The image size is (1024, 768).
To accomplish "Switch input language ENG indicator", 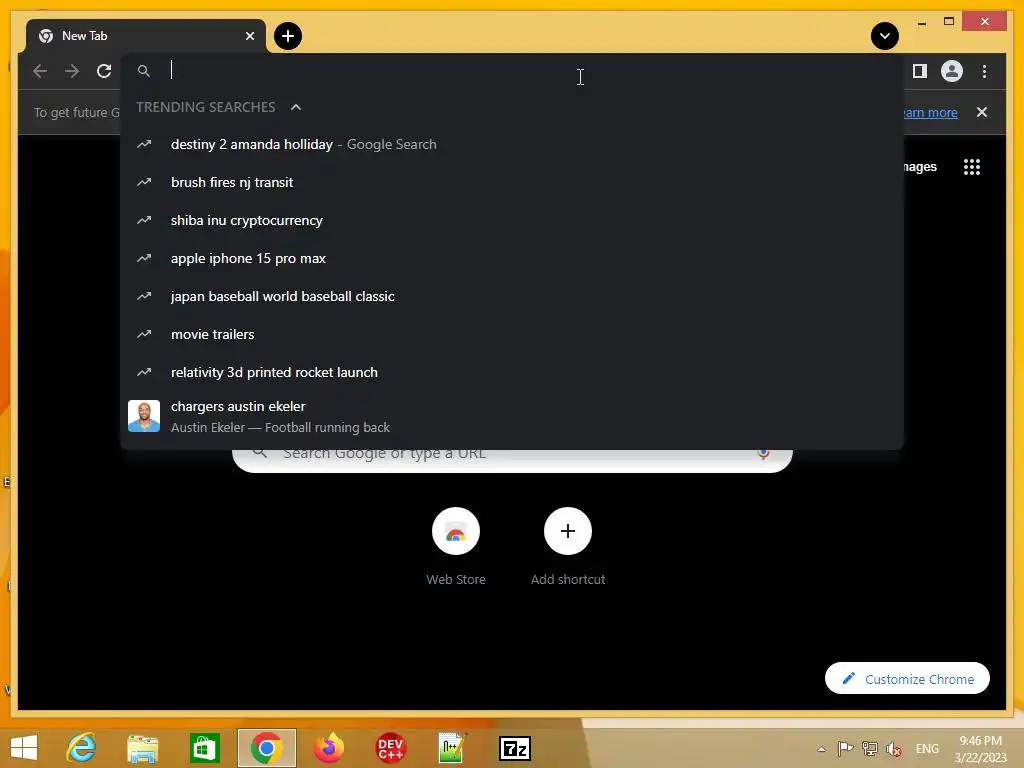I will pos(927,748).
